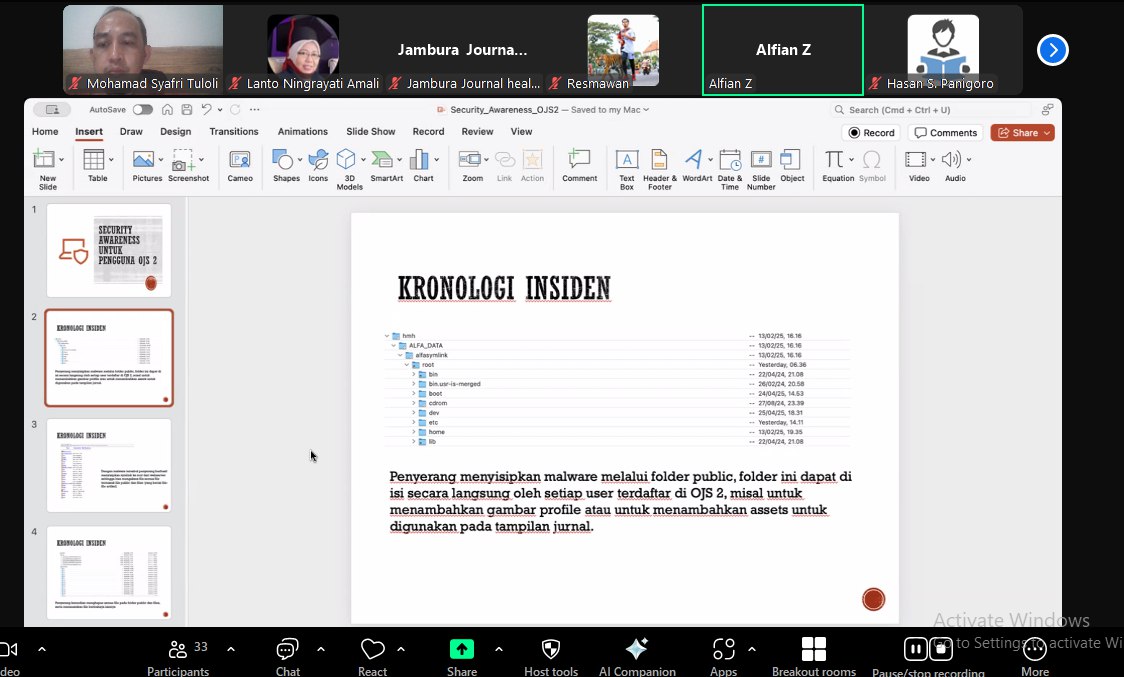Launch the AI Companion
Viewport: 1124px width, 677px height.
tap(637, 657)
